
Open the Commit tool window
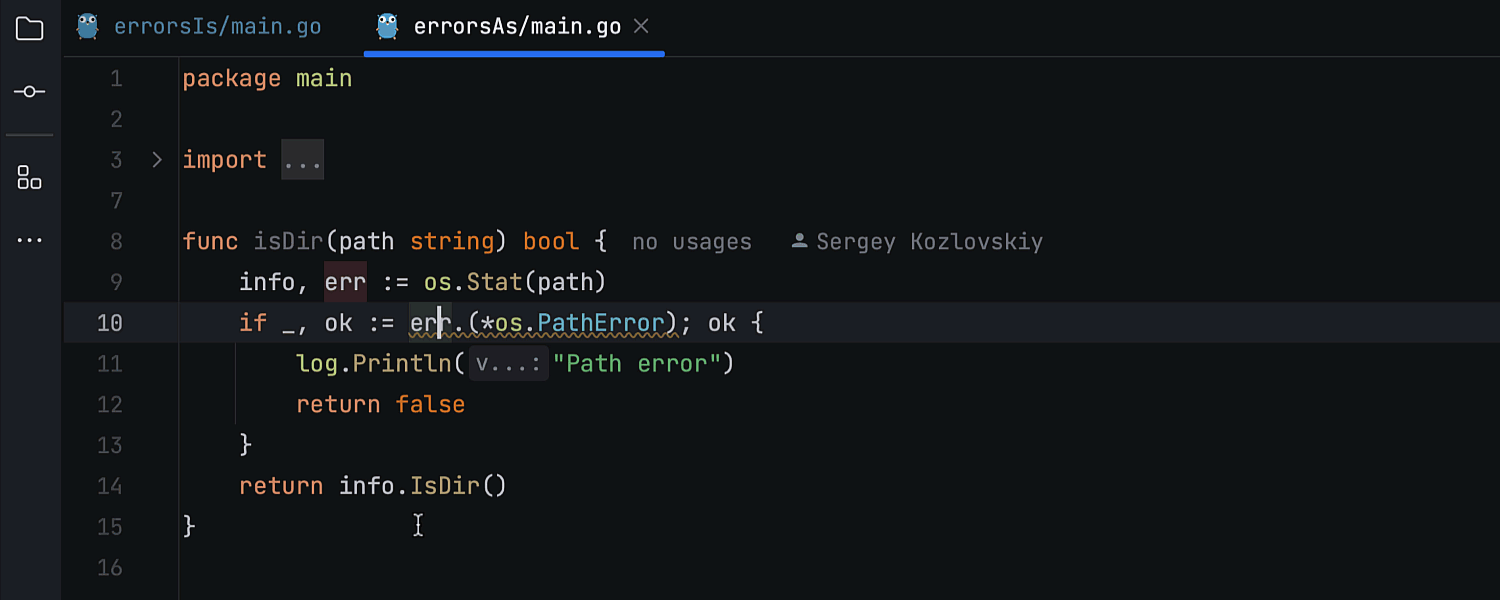30,92
